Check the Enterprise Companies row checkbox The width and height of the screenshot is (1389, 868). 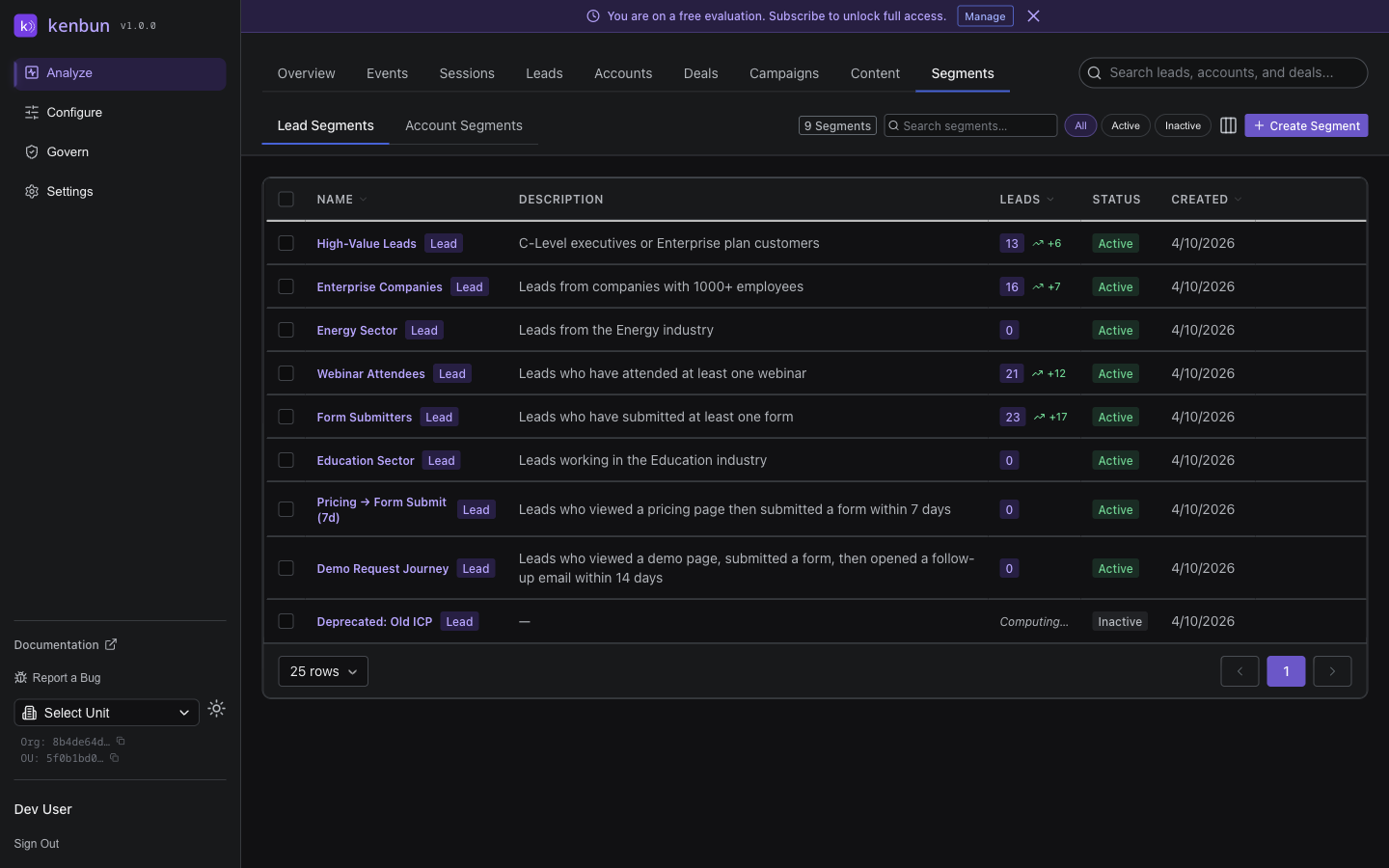(x=286, y=286)
